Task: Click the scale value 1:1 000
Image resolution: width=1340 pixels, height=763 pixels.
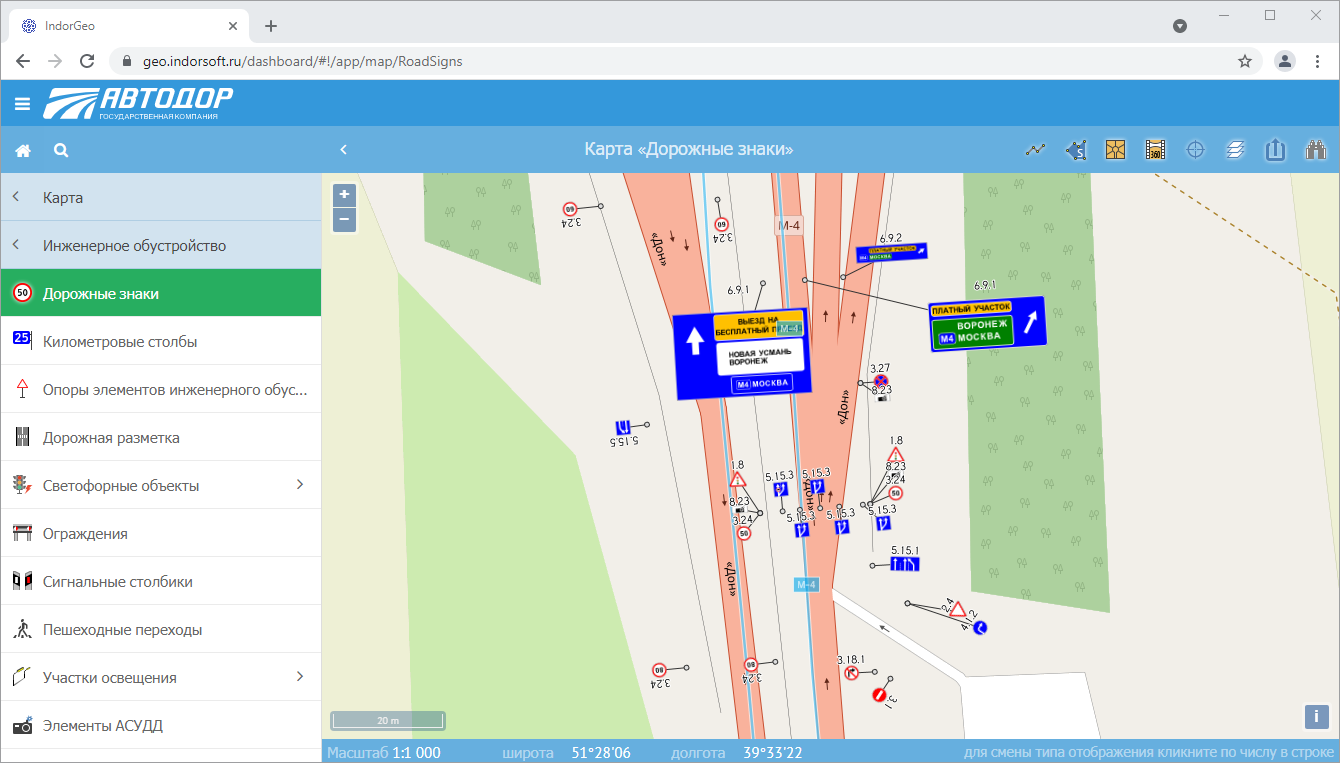Action: pos(416,752)
